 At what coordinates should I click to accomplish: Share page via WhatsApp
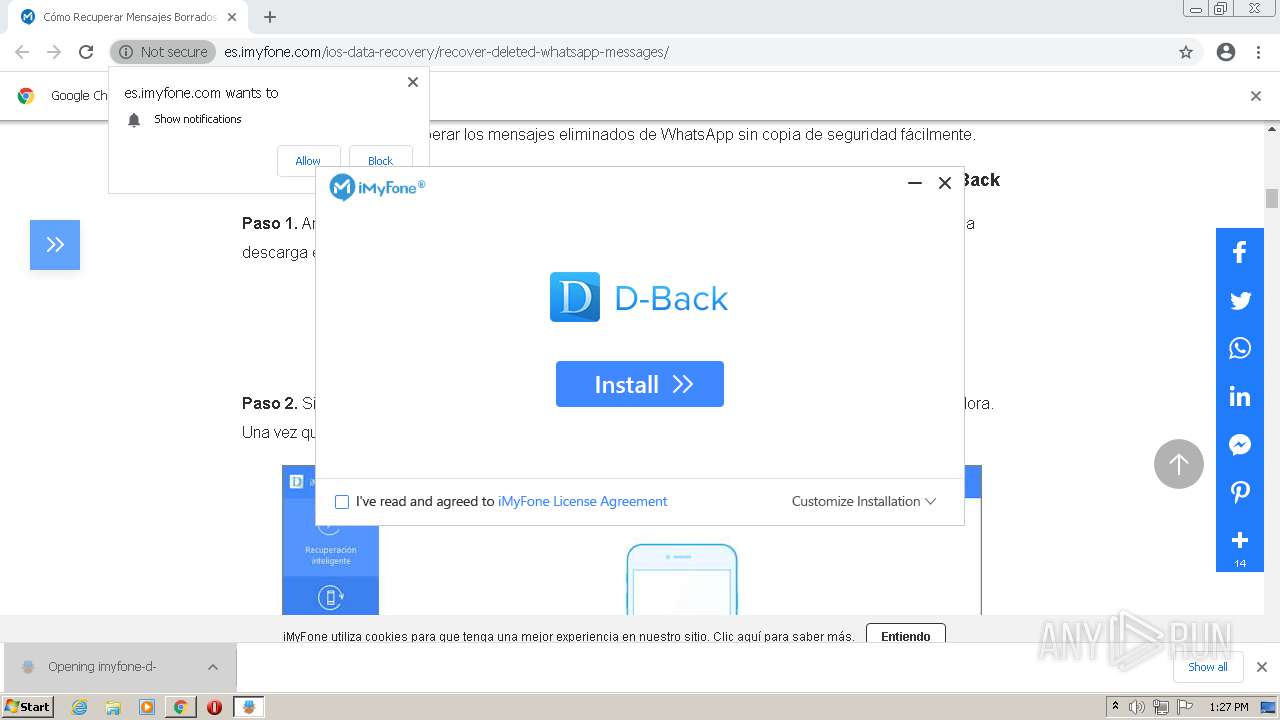[x=1240, y=348]
